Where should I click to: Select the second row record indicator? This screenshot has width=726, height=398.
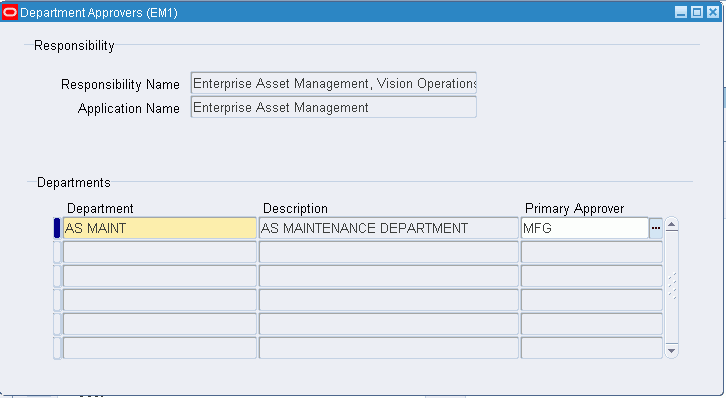(x=57, y=252)
